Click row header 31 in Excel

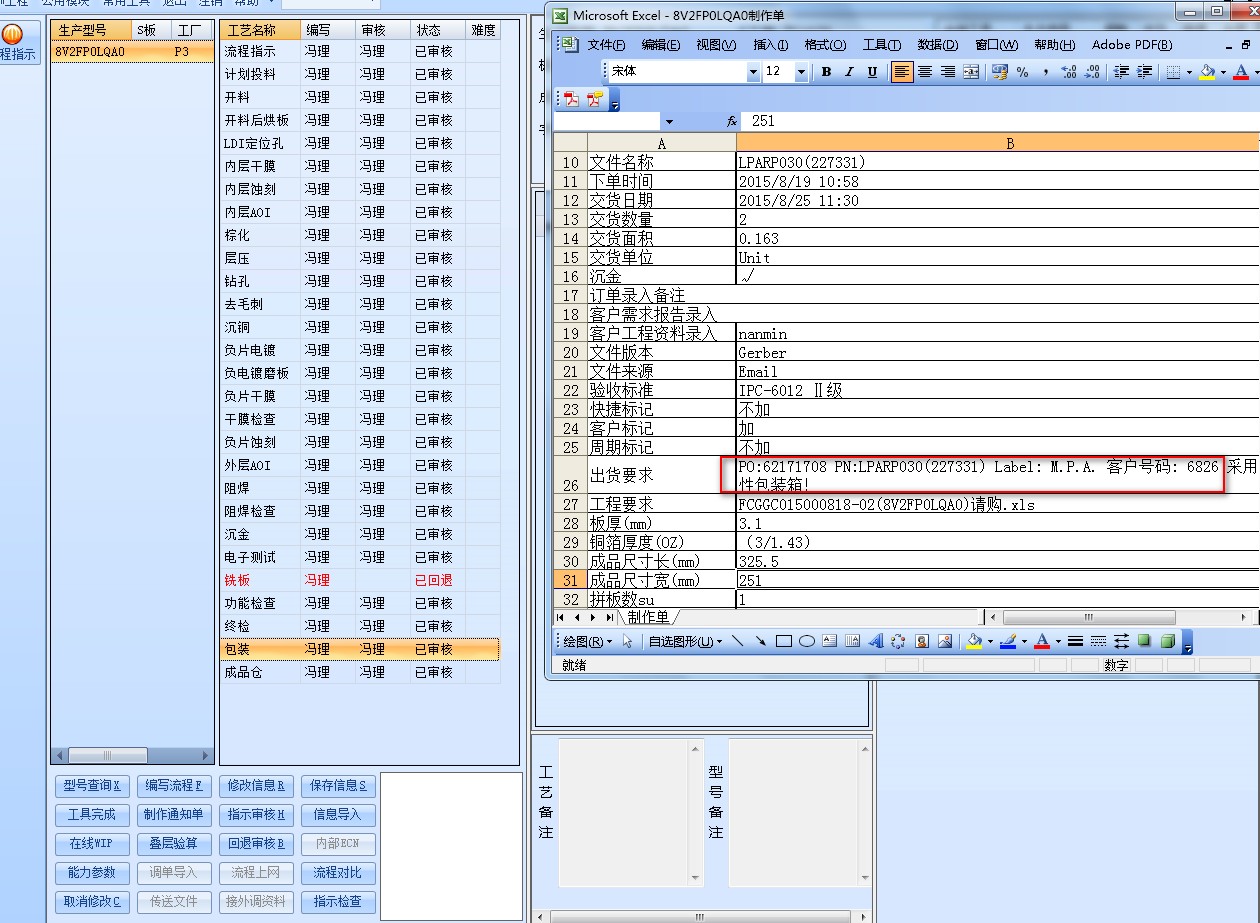570,580
